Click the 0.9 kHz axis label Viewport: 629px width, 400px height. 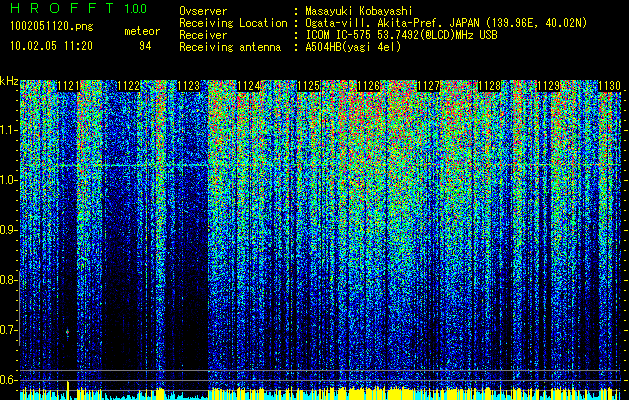point(8,230)
